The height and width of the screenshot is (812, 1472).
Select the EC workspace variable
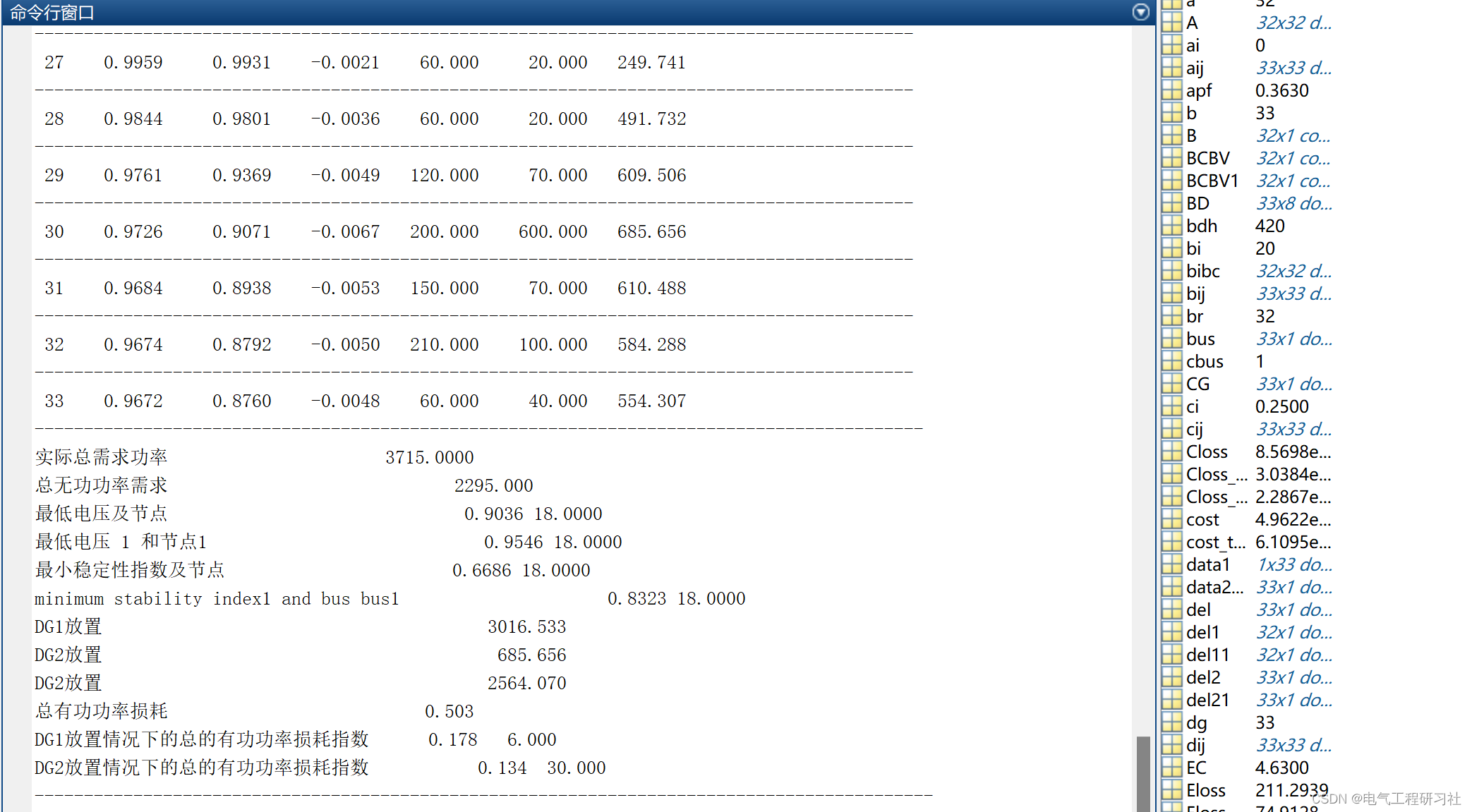click(1196, 768)
